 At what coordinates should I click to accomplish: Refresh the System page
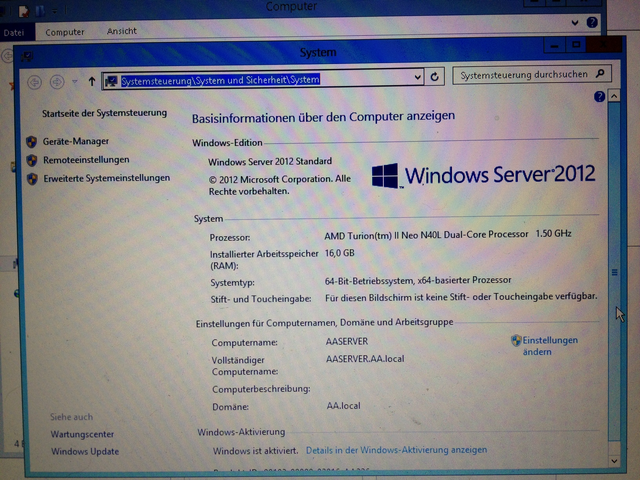pos(434,76)
